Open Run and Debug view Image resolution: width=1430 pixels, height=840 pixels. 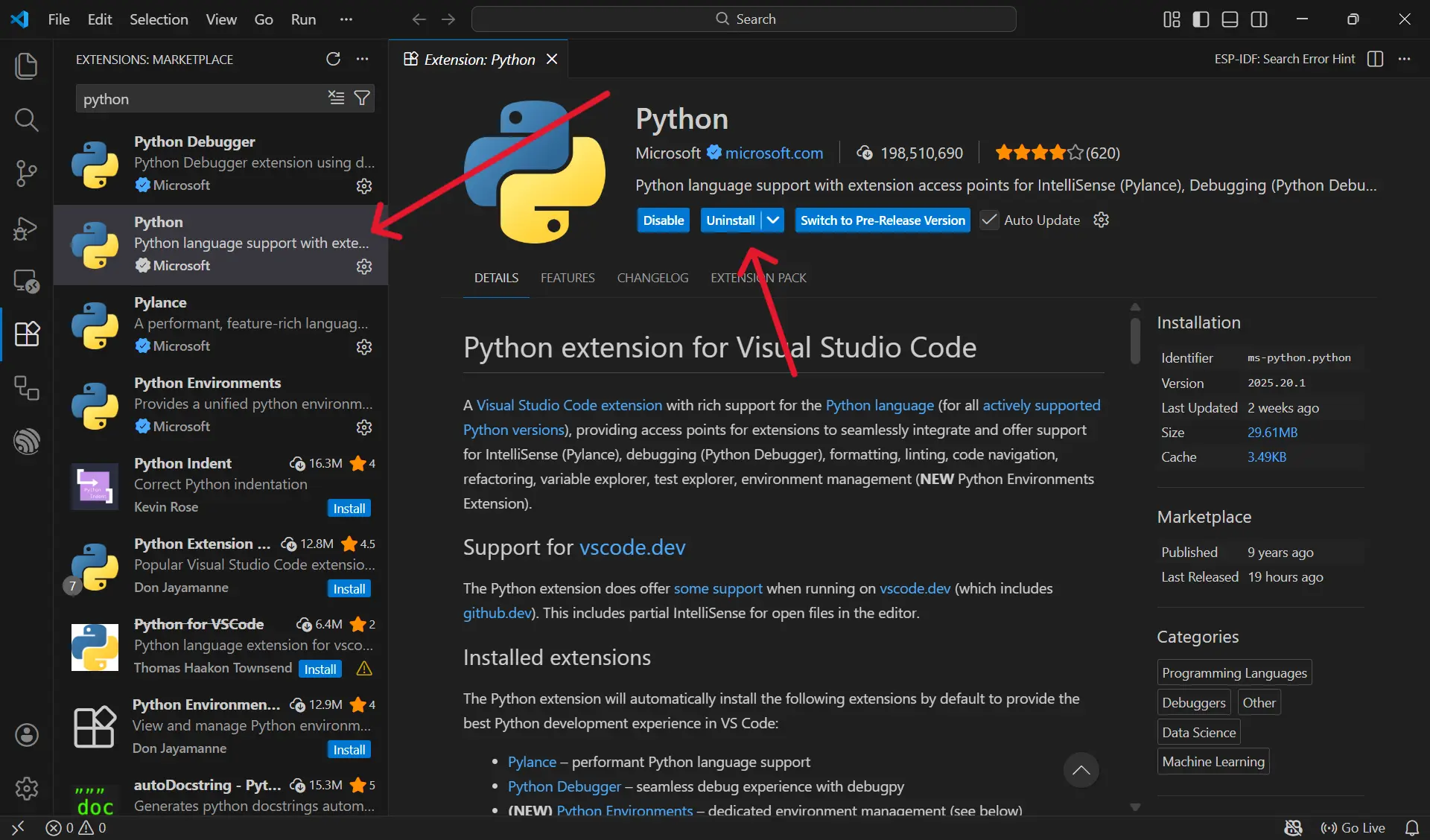[27, 228]
